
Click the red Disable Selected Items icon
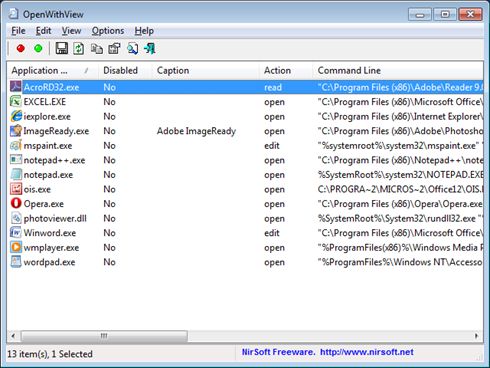(x=21, y=49)
